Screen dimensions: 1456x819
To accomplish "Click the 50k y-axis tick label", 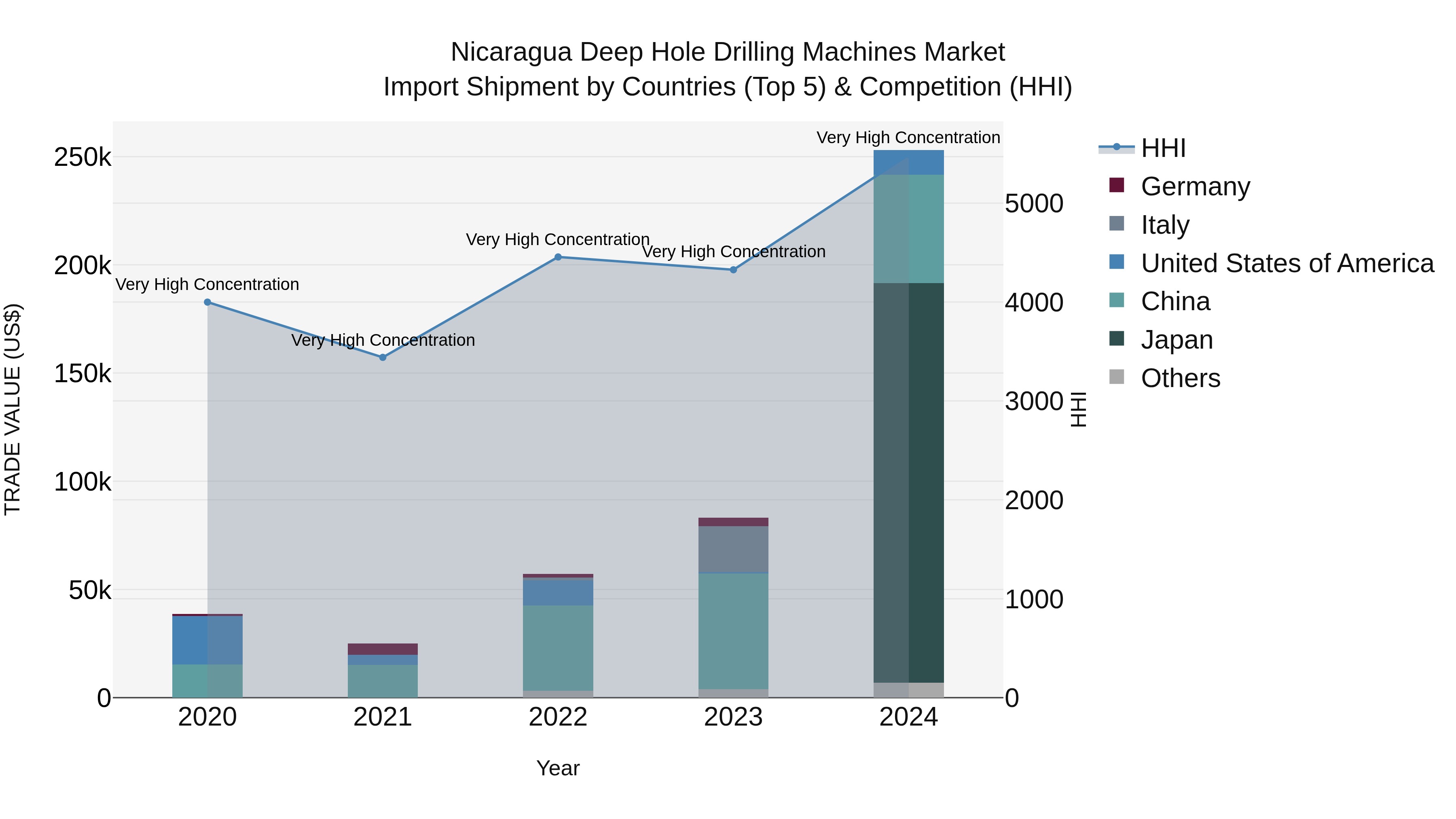I will [x=90, y=590].
